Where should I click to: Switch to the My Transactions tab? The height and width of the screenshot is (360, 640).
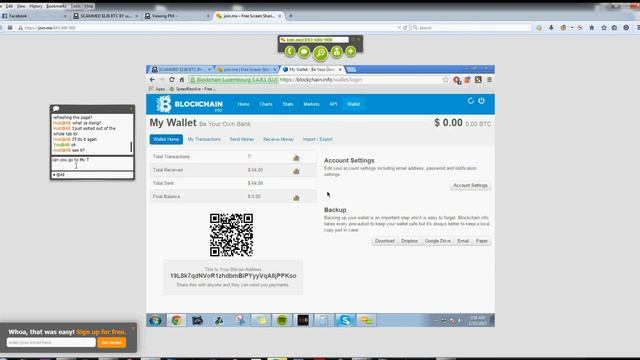[x=204, y=139]
